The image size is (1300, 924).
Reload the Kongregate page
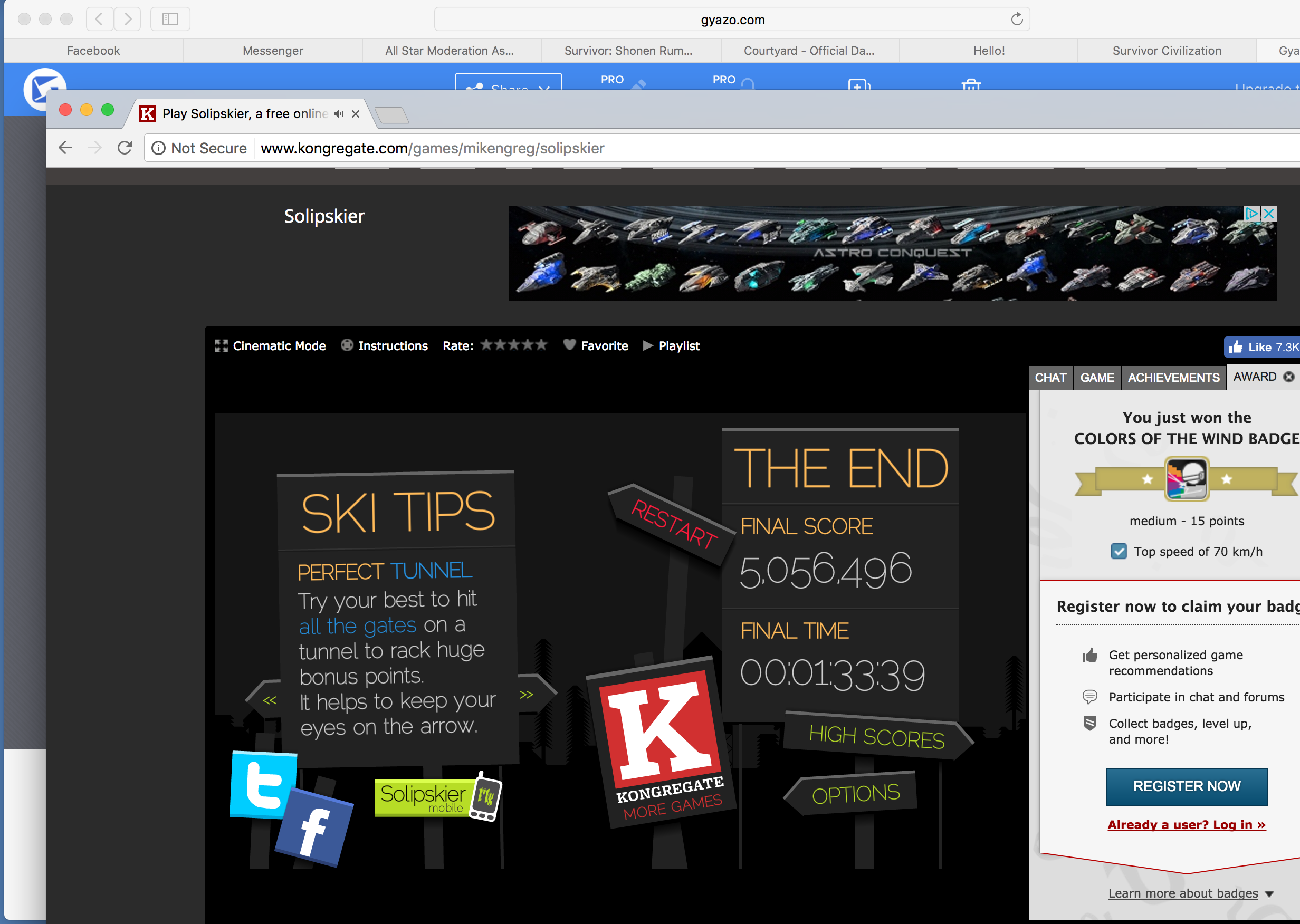125,149
